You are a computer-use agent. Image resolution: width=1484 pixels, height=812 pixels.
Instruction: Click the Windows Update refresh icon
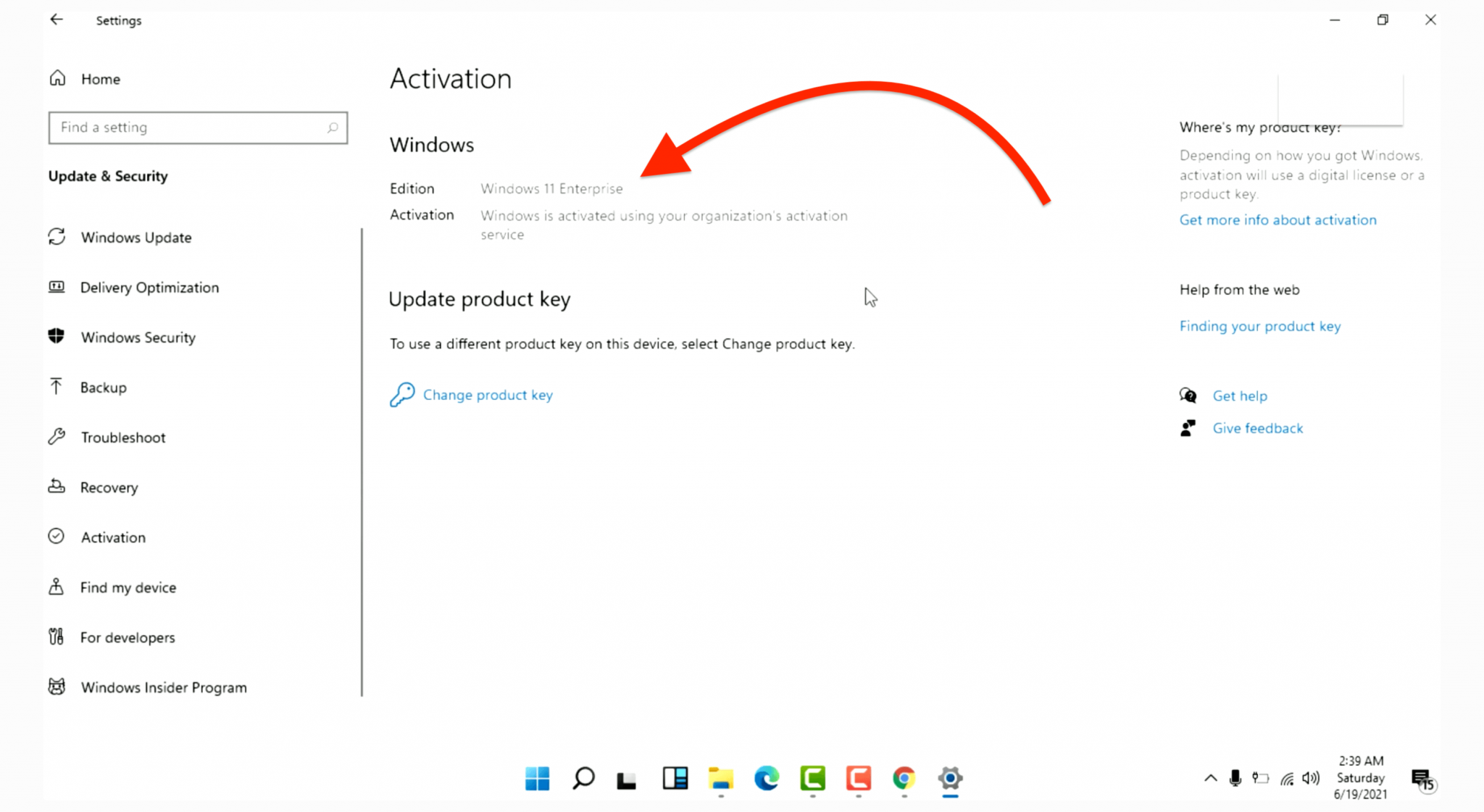click(x=57, y=236)
